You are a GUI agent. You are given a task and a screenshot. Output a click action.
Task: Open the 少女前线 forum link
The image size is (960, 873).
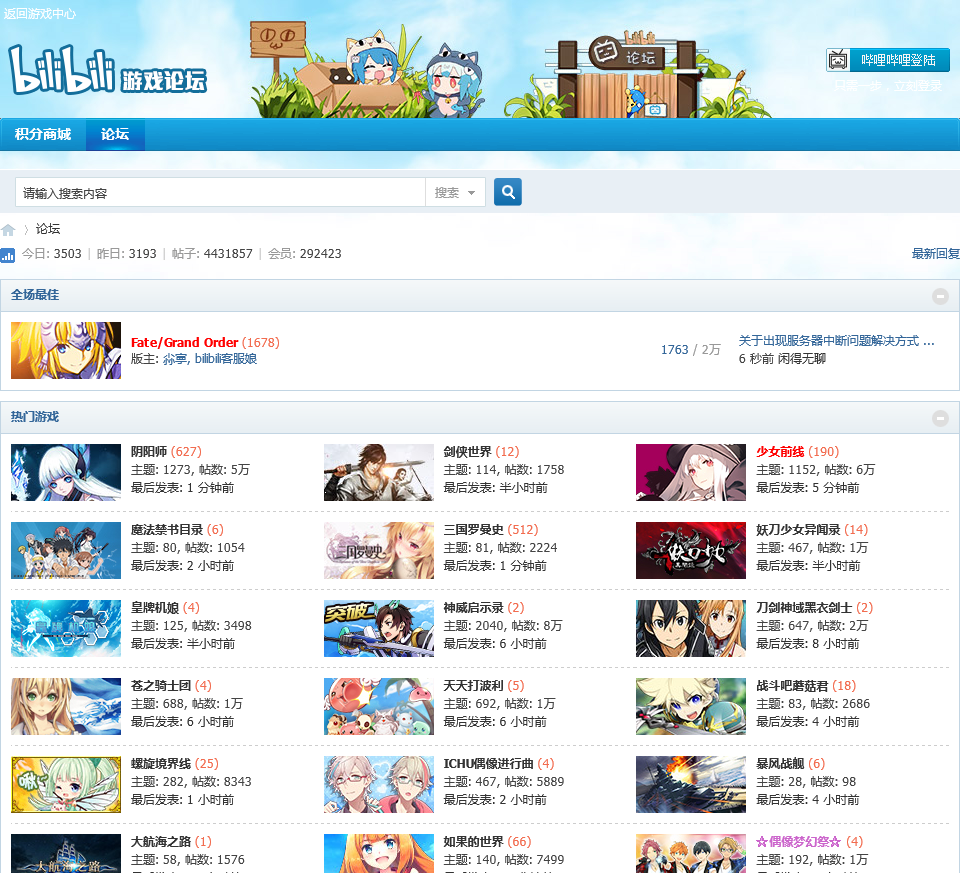click(x=780, y=451)
